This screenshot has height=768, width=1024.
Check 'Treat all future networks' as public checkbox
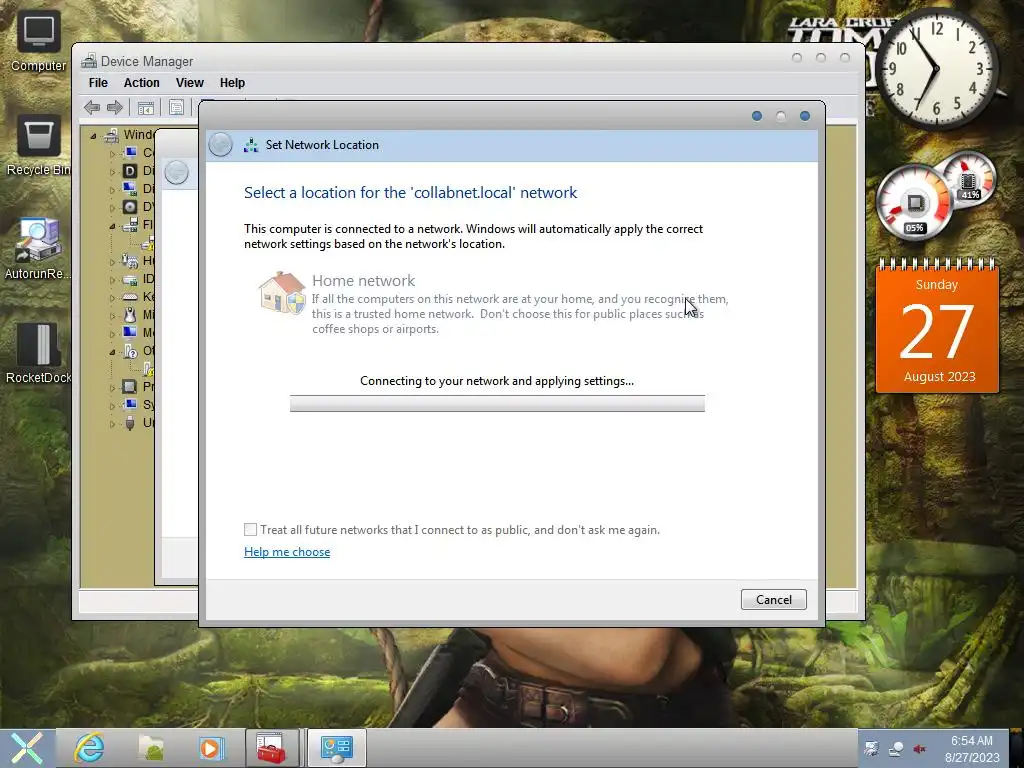[251, 530]
